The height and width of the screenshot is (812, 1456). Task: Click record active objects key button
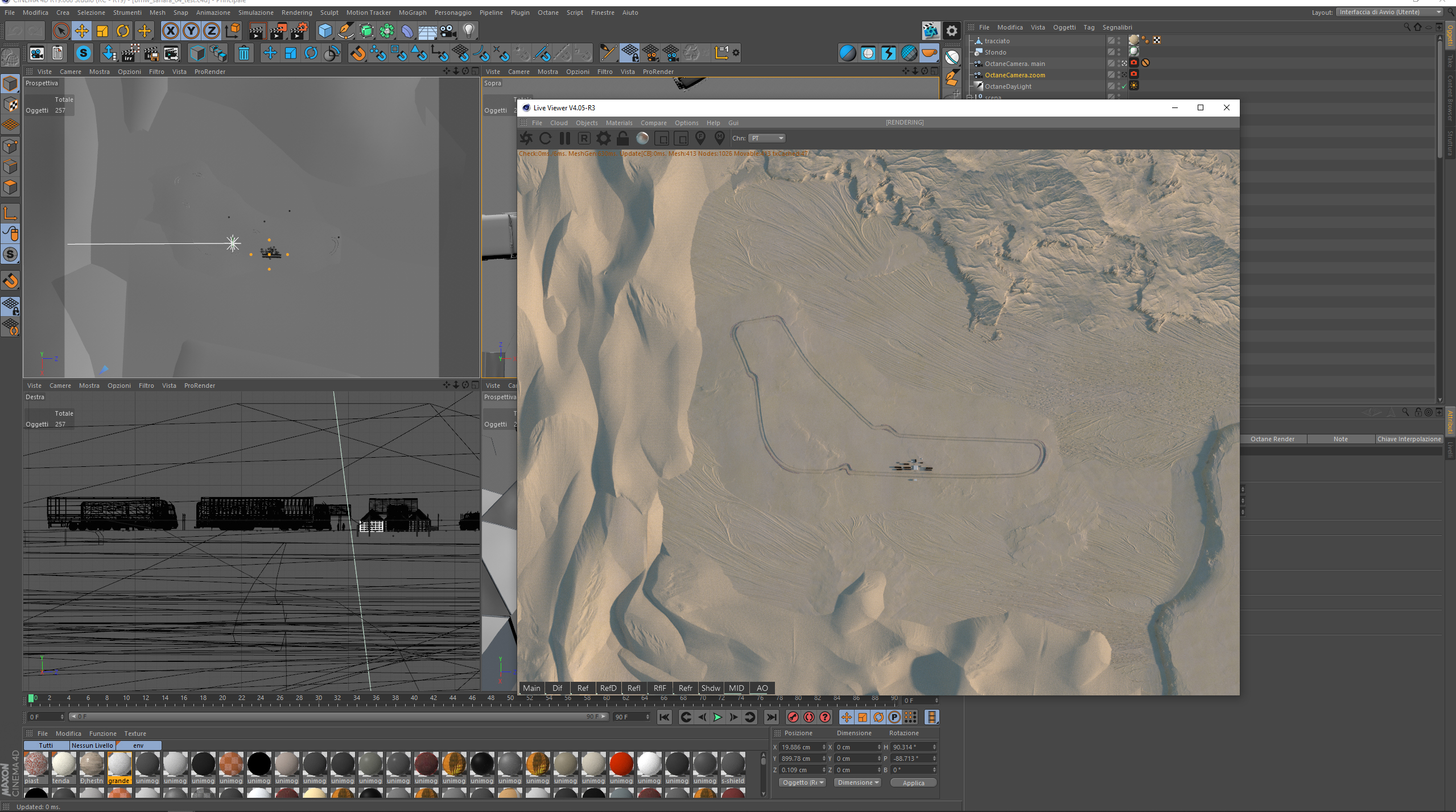pyautogui.click(x=793, y=717)
